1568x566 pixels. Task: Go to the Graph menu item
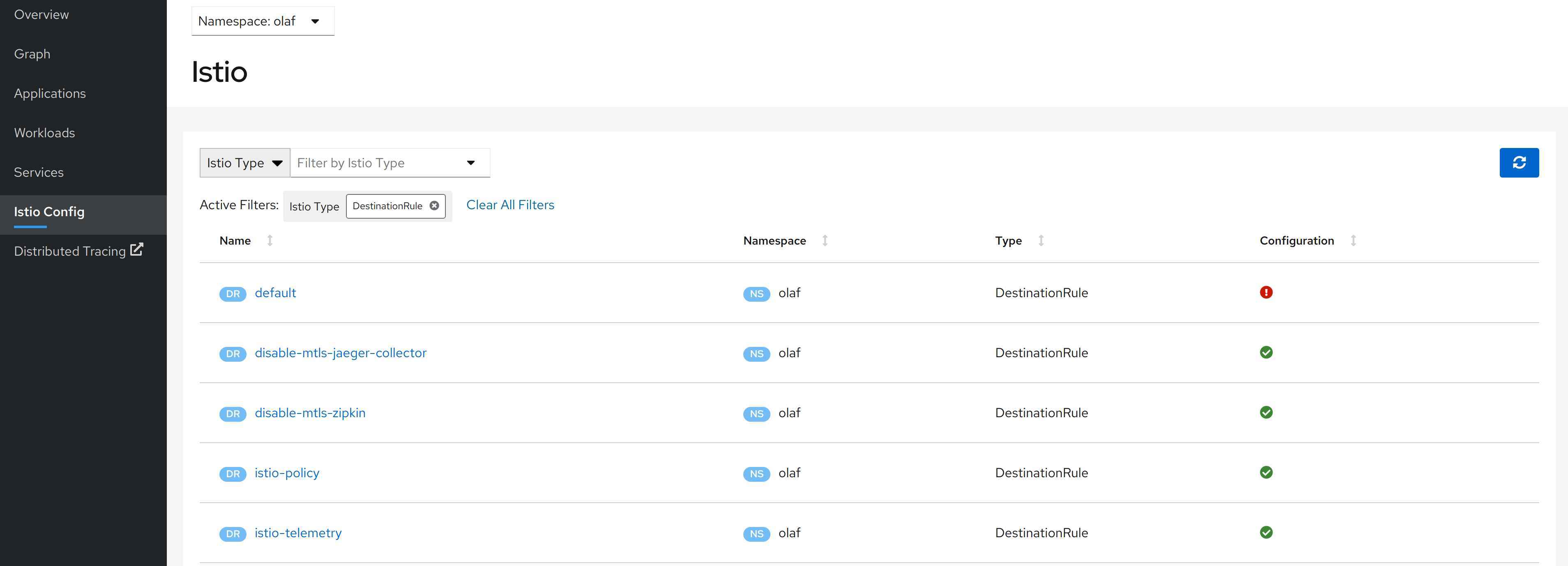32,54
